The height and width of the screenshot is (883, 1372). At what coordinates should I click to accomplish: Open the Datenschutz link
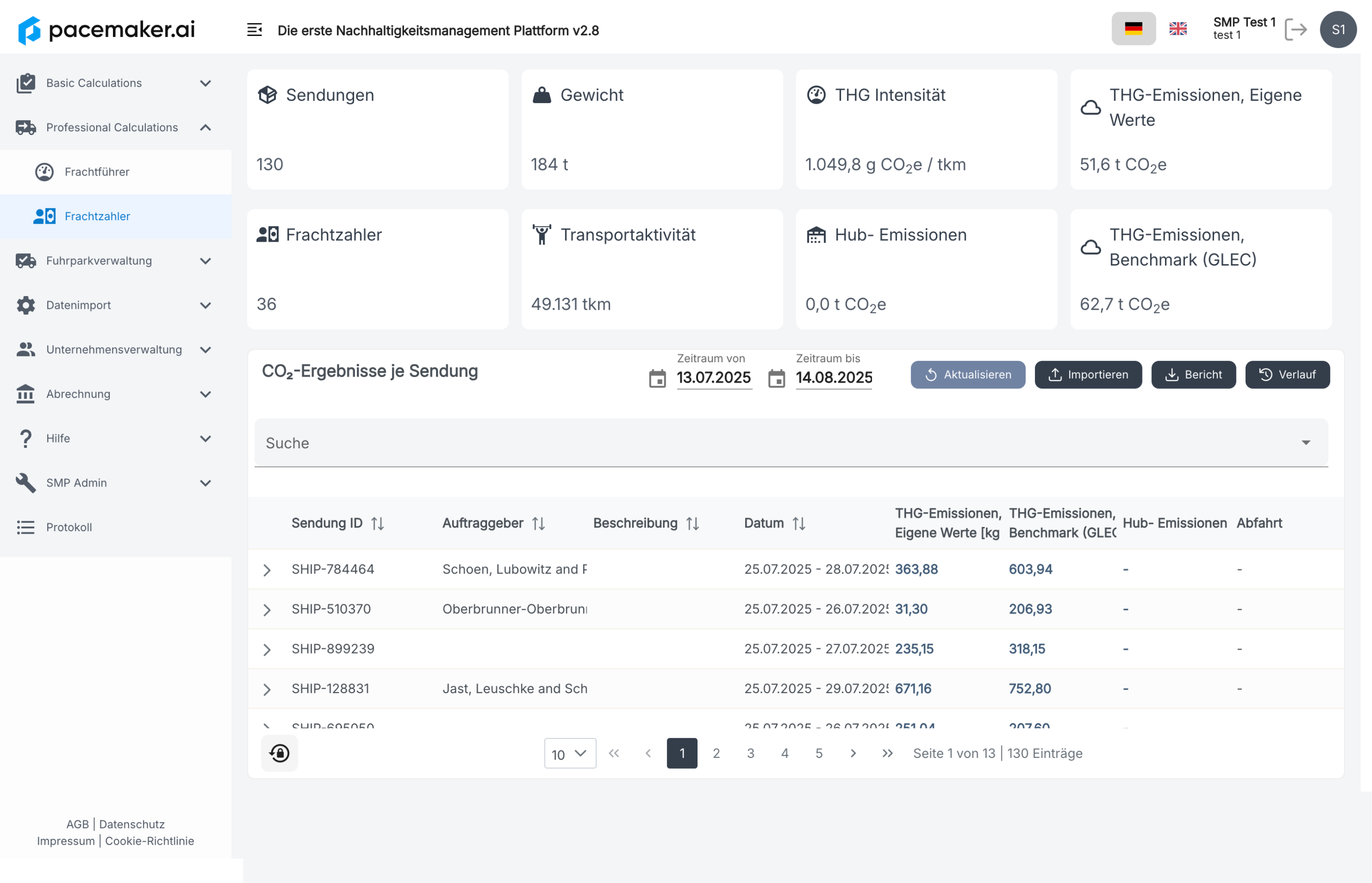[132, 824]
